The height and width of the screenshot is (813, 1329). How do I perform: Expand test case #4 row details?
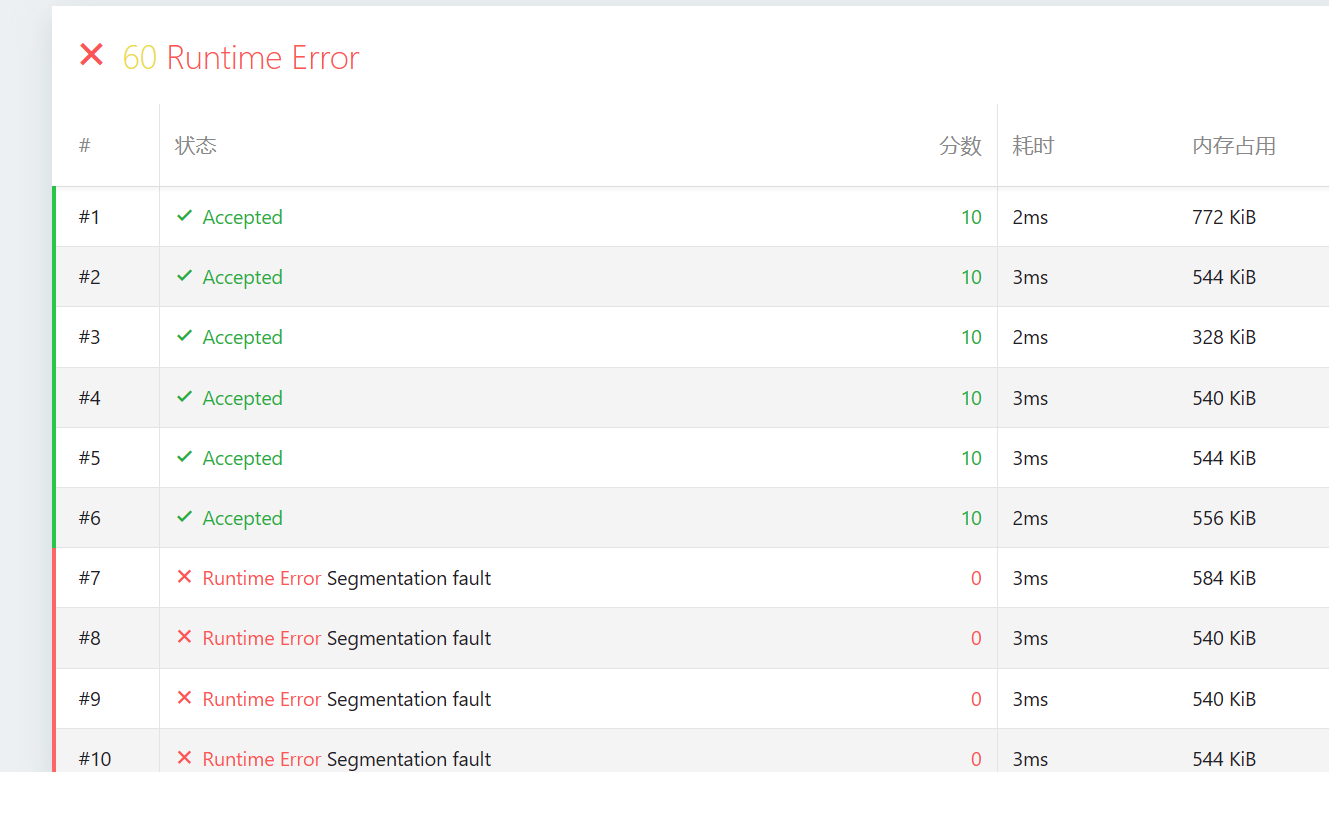[x=90, y=398]
